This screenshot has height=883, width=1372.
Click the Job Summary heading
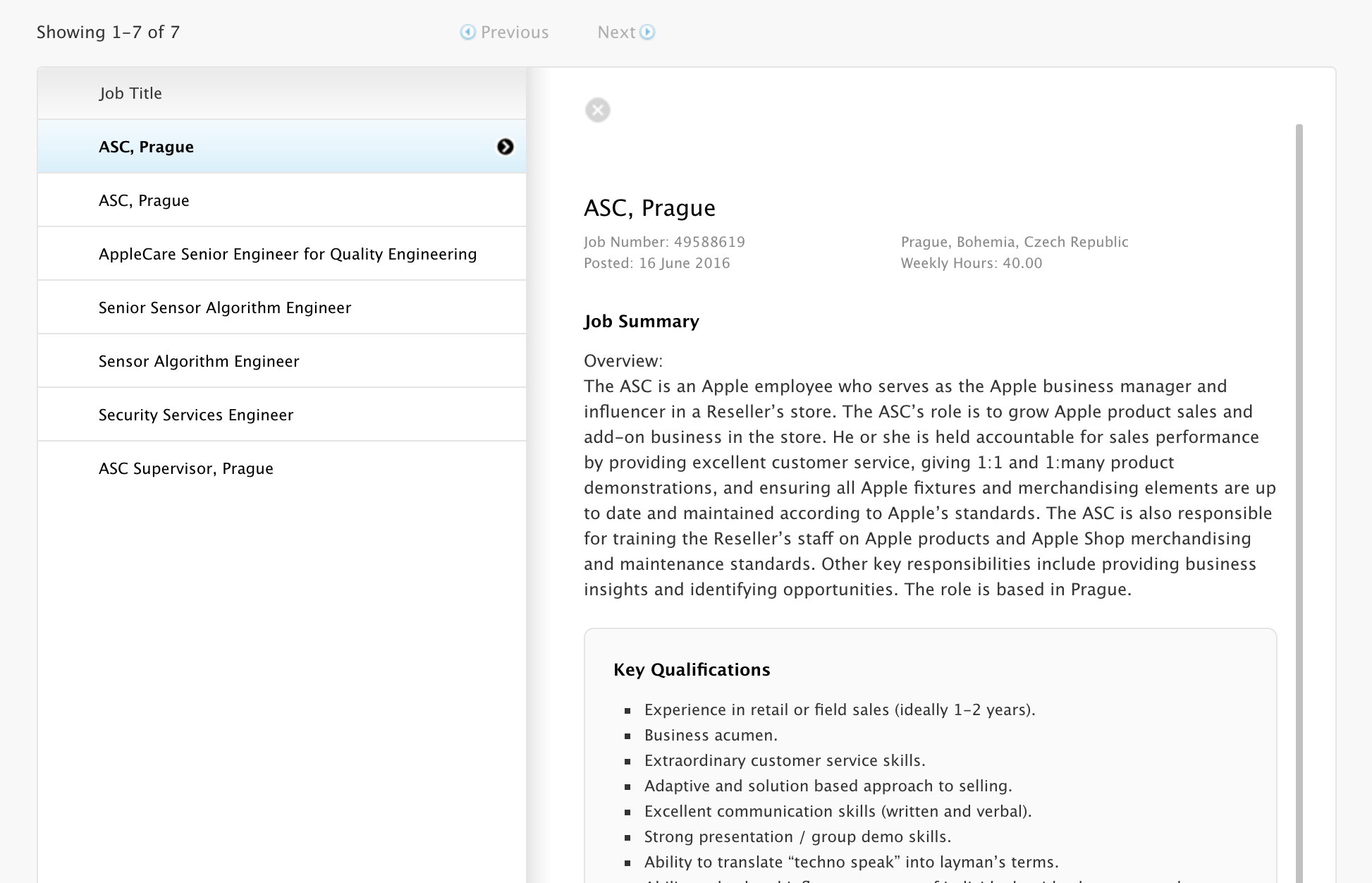(641, 322)
